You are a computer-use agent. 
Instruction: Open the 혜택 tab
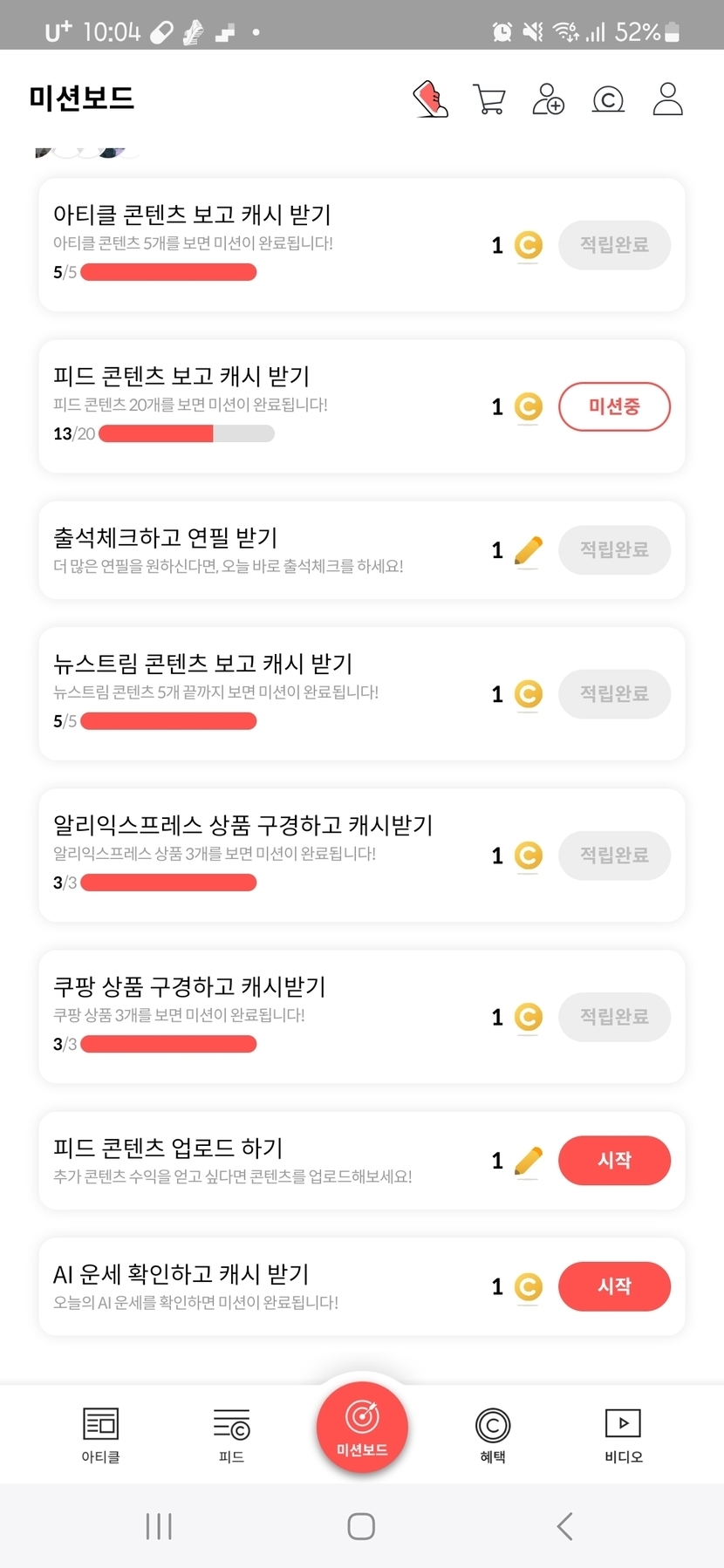click(x=493, y=1435)
